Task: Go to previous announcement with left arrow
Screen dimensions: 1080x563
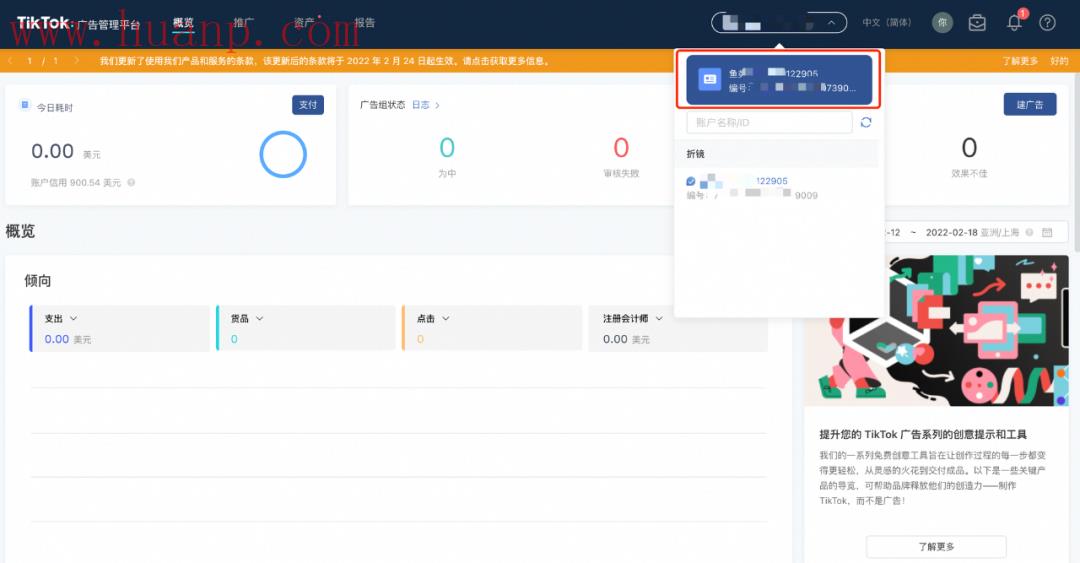Action: (x=10, y=61)
